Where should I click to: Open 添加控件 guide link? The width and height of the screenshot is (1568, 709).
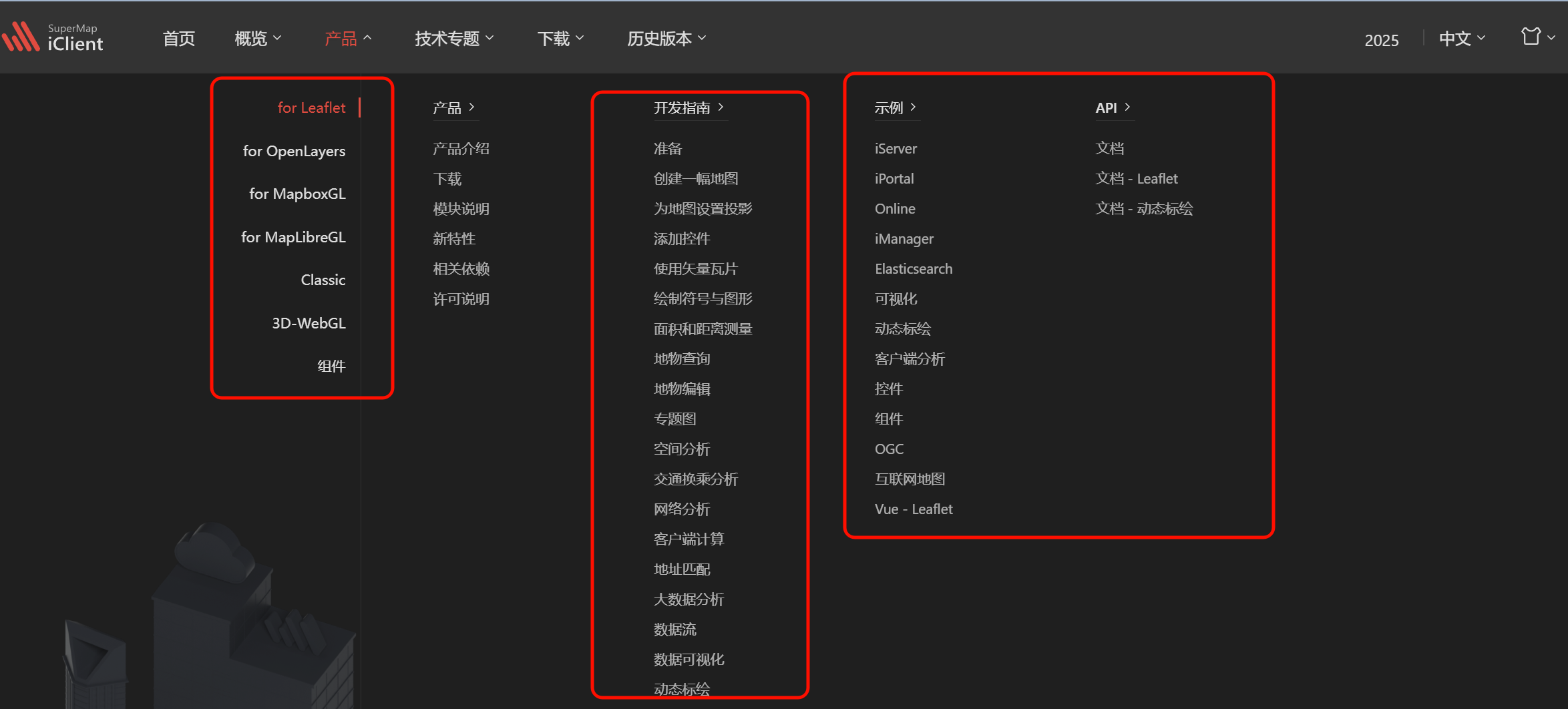[681, 238]
